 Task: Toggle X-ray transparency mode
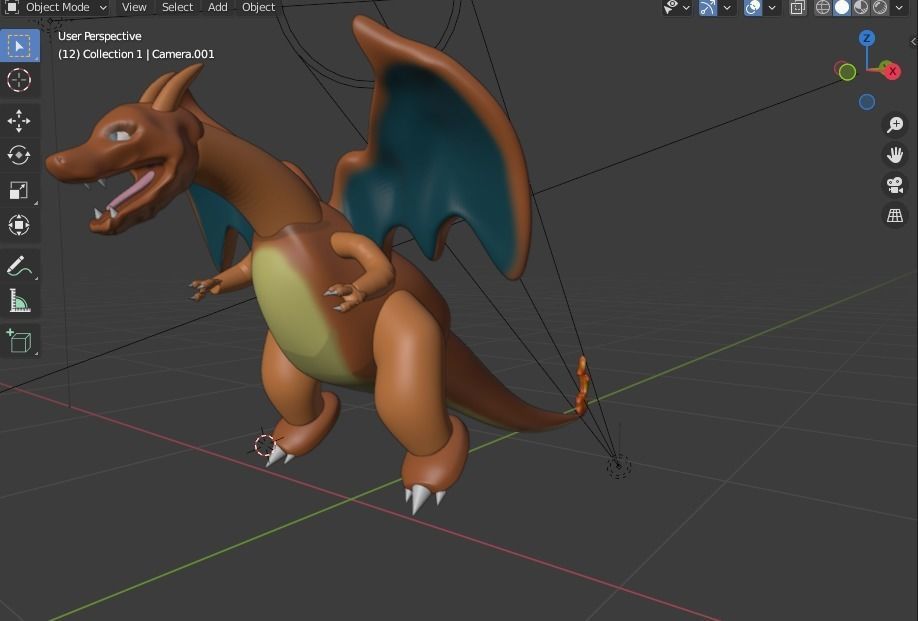[x=797, y=8]
